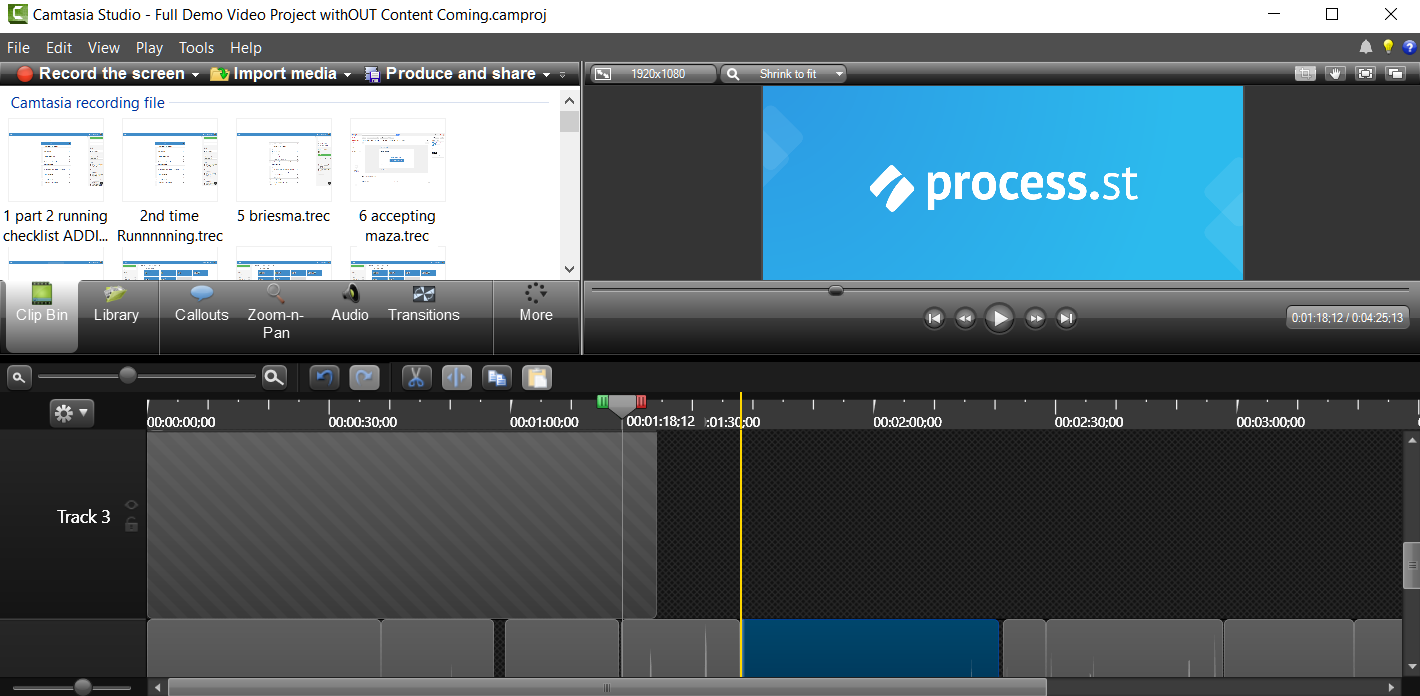This screenshot has width=1420, height=696.
Task: Select the large Track 3 clip
Action: pos(401,524)
